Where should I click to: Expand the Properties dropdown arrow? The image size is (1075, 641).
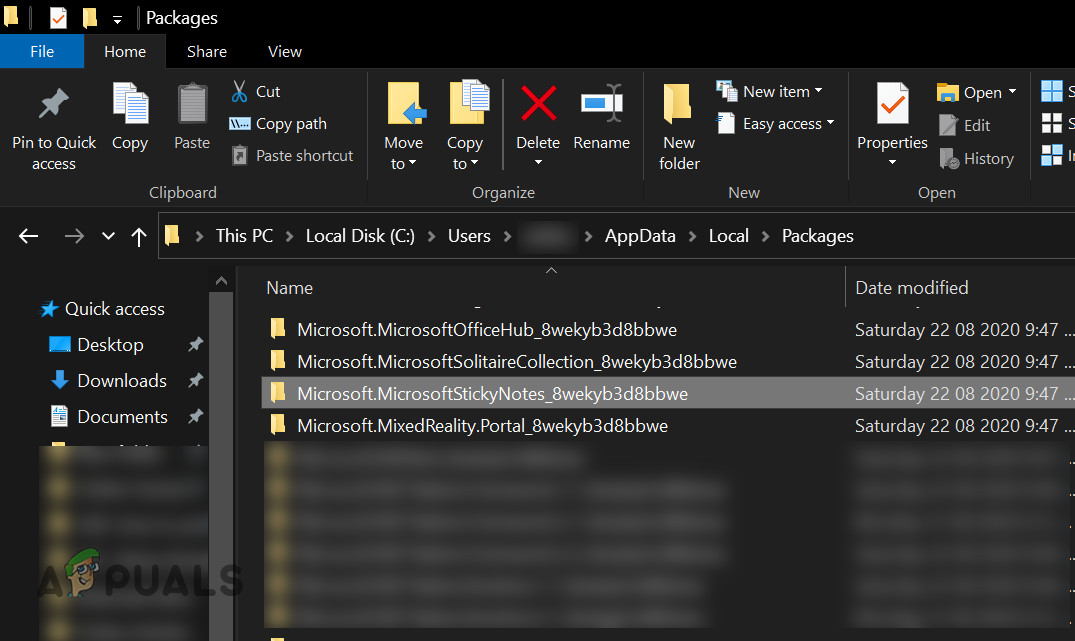892,162
